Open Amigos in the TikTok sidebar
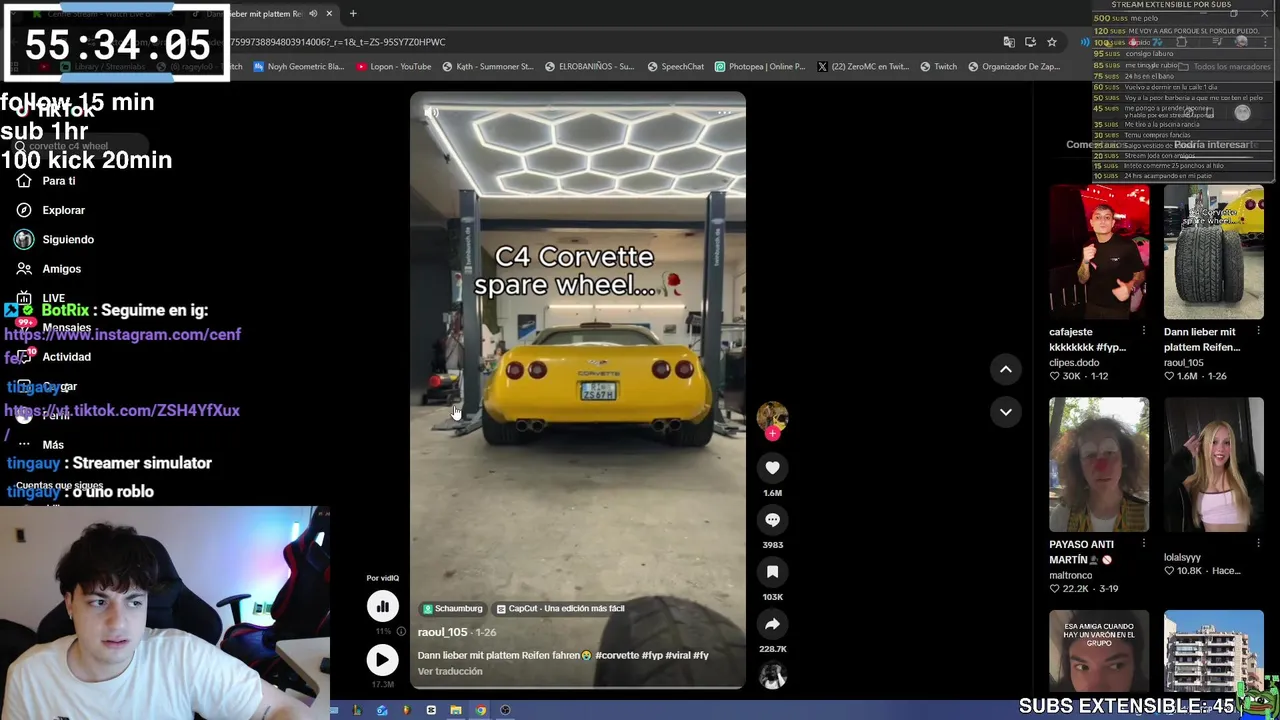Viewport: 1280px width, 720px height. [x=49, y=268]
